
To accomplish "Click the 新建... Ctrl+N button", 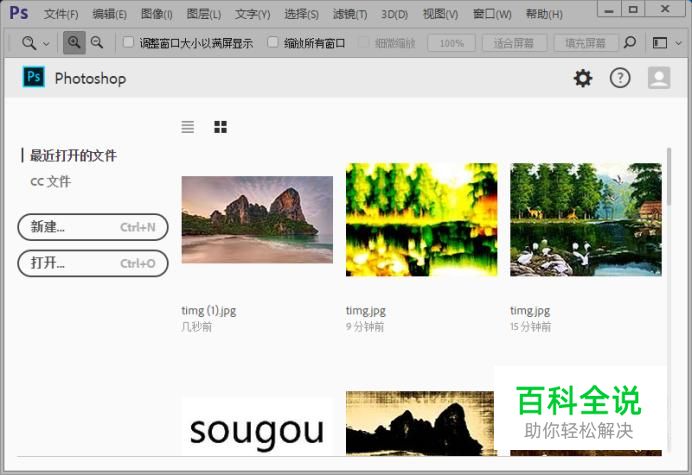I will 93,227.
